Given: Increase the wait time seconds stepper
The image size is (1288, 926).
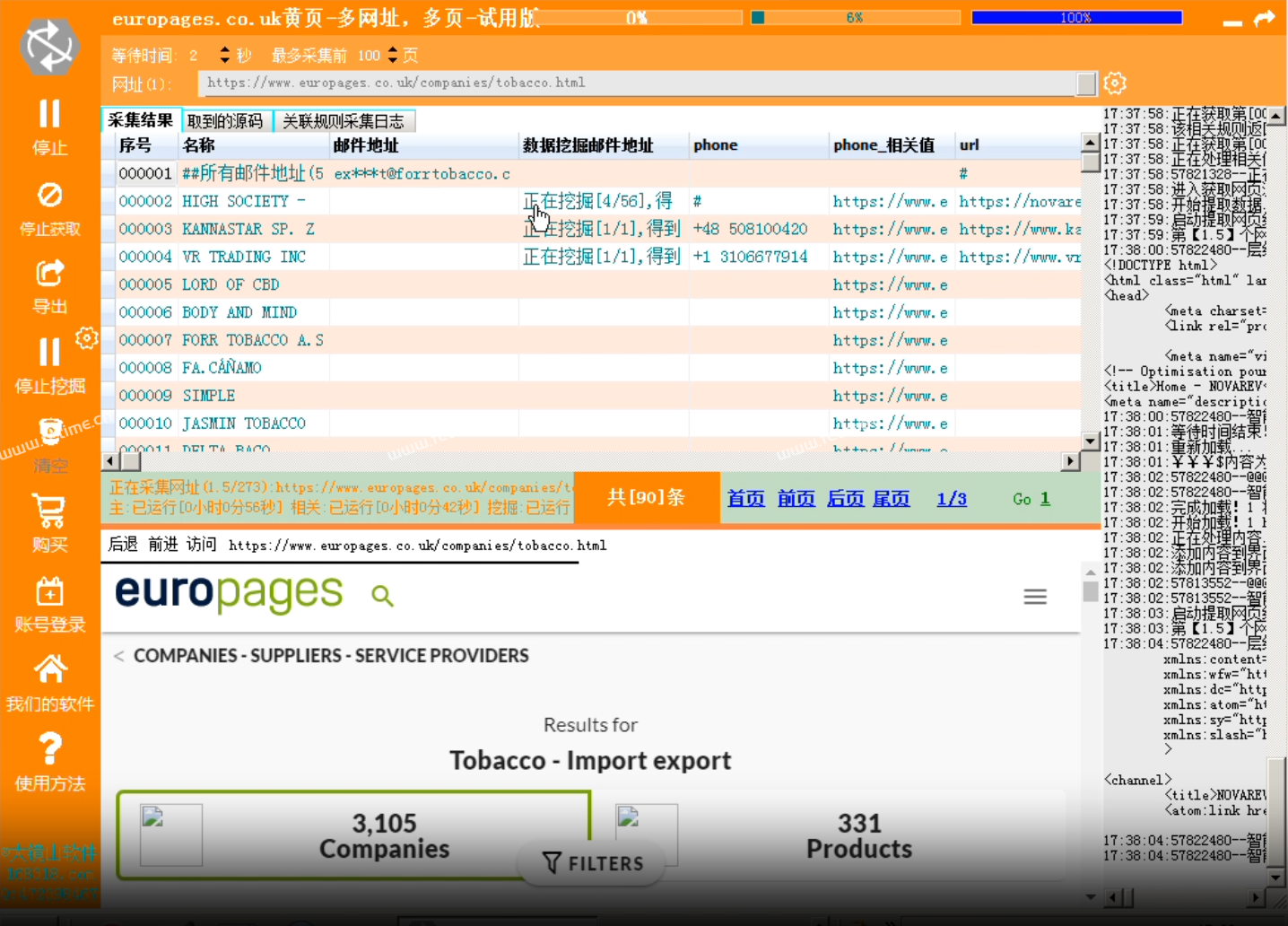Looking at the screenshot, I should click(224, 50).
